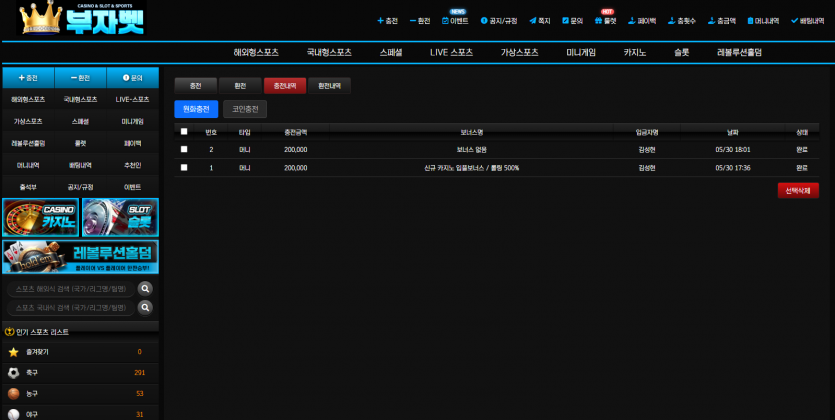Image resolution: width=835 pixels, height=420 pixels.
Task: Click search magnifier for 국내식 sports search
Action: [x=145, y=307]
